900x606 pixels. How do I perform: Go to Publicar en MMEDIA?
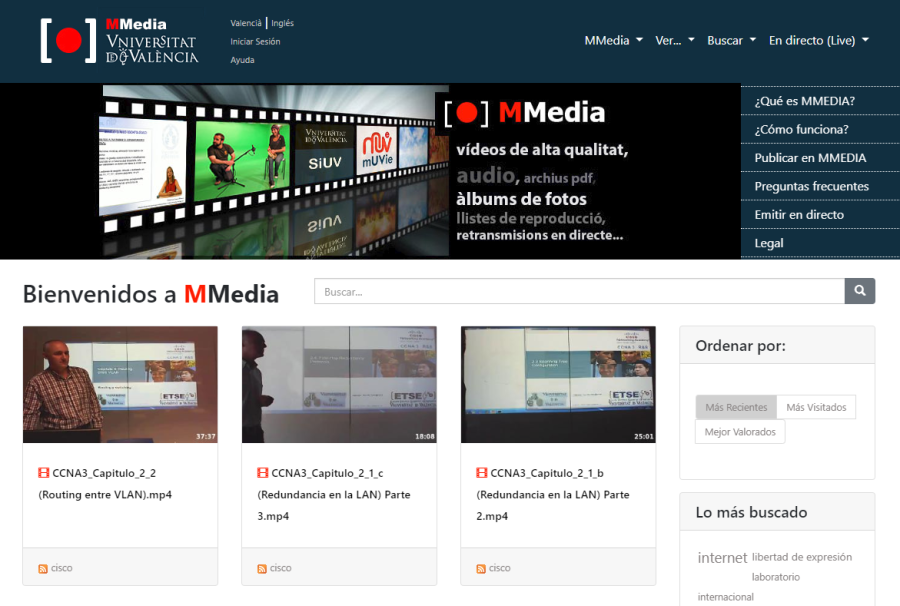tap(820, 158)
